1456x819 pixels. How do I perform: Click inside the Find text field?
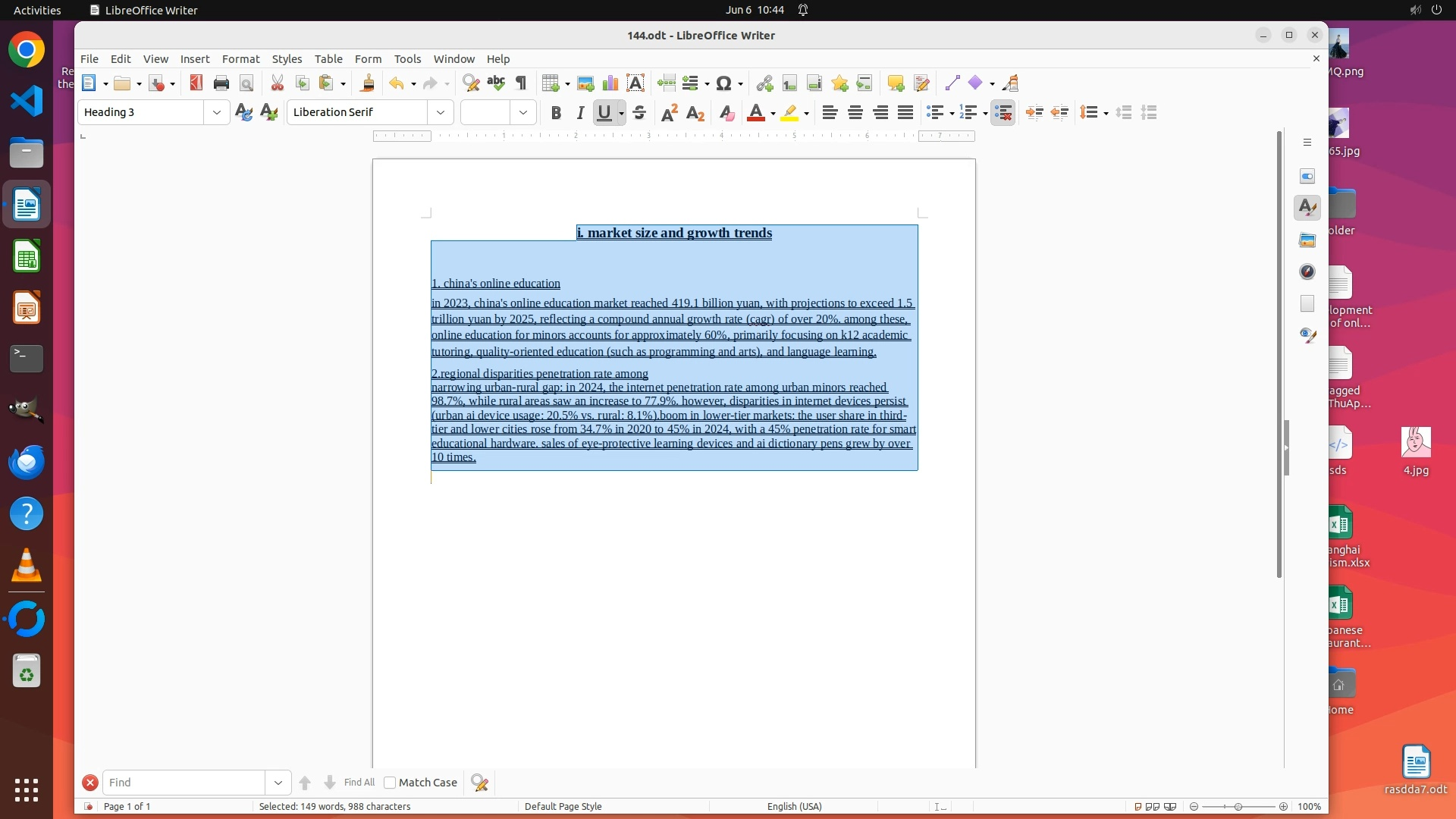coord(184,783)
